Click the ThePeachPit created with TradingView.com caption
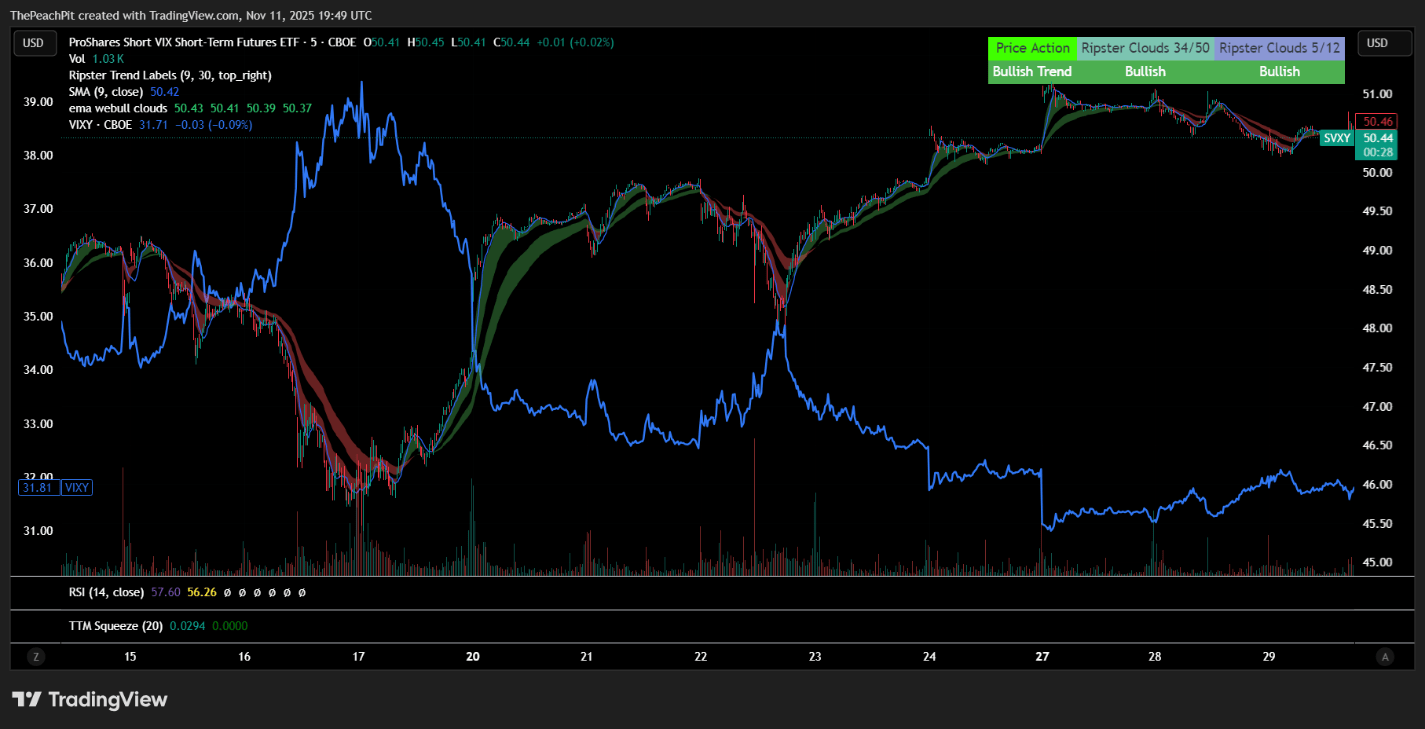 [x=191, y=15]
